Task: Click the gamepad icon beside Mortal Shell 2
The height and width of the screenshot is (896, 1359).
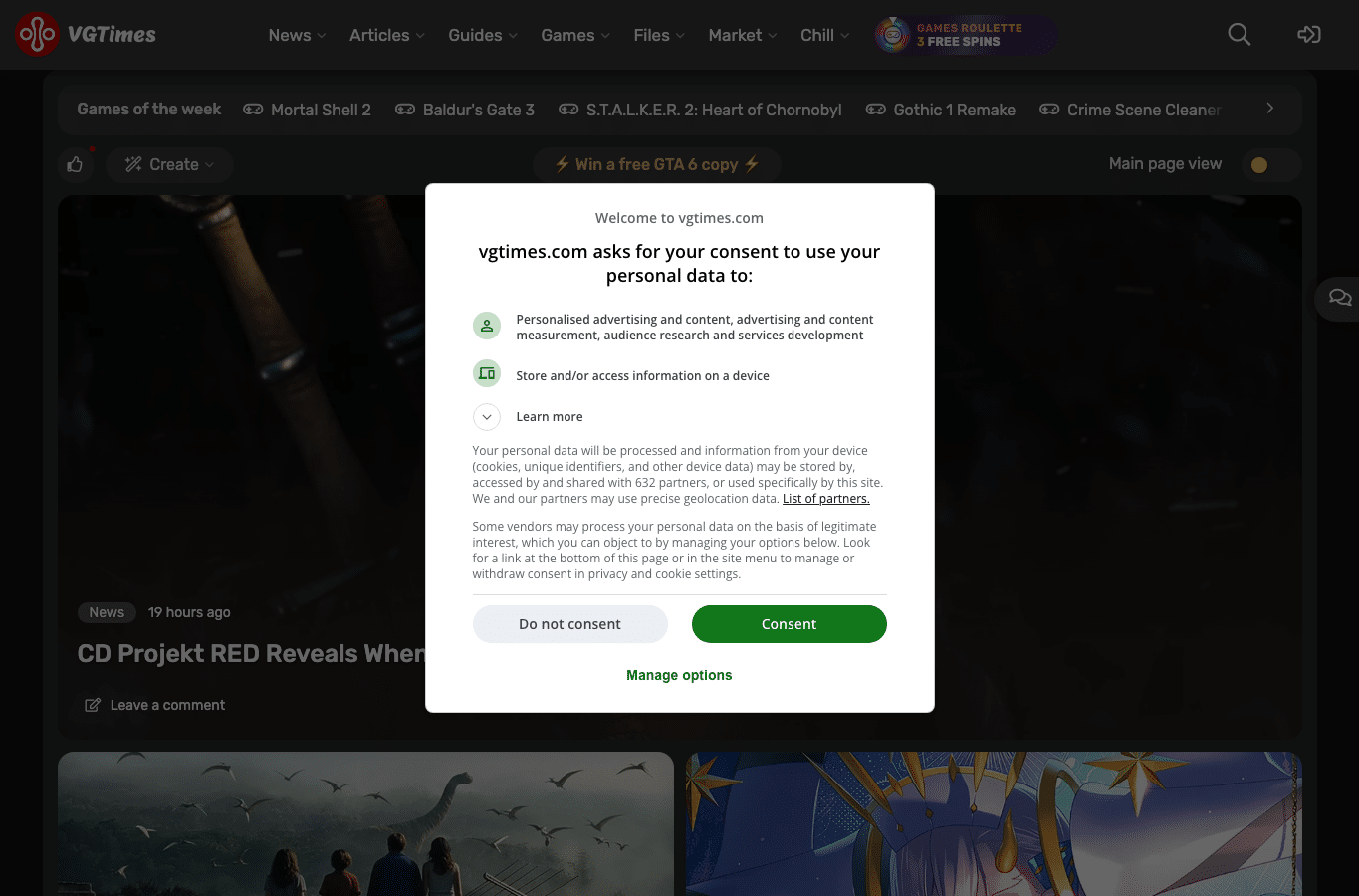Action: click(253, 110)
